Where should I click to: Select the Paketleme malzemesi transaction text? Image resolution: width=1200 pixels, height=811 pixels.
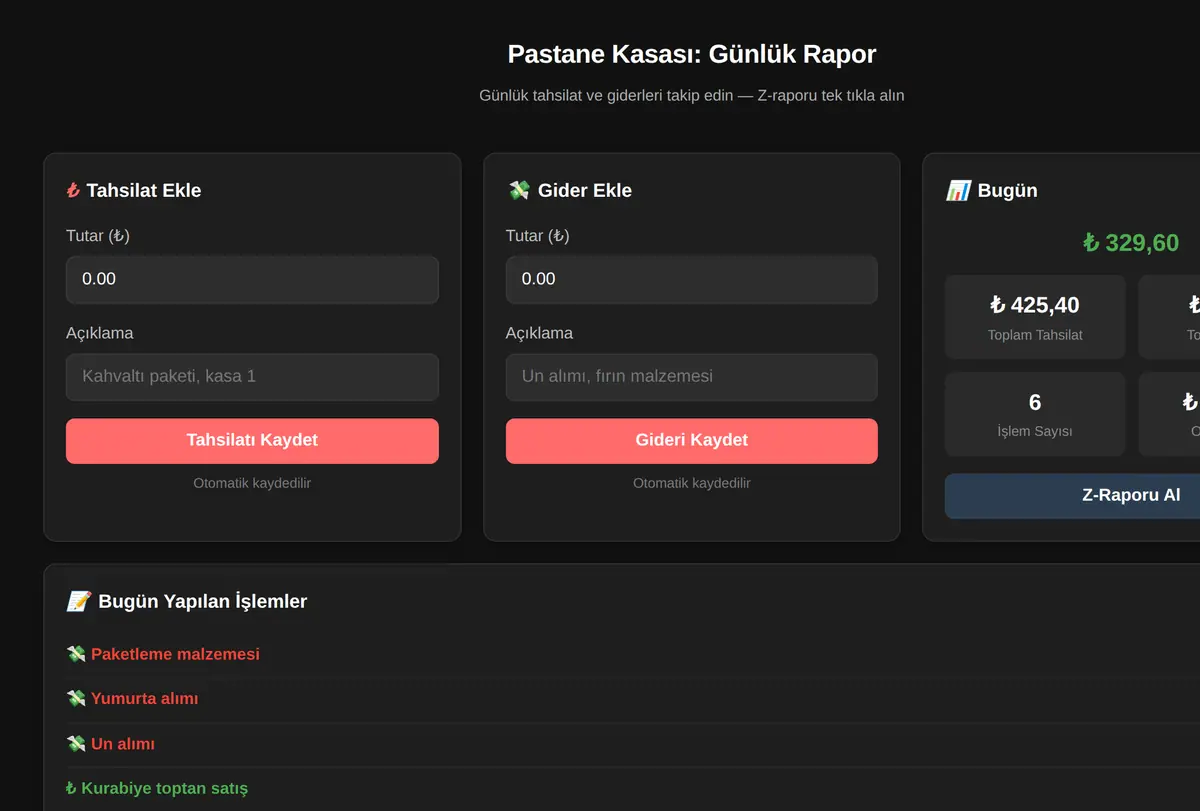(x=175, y=654)
